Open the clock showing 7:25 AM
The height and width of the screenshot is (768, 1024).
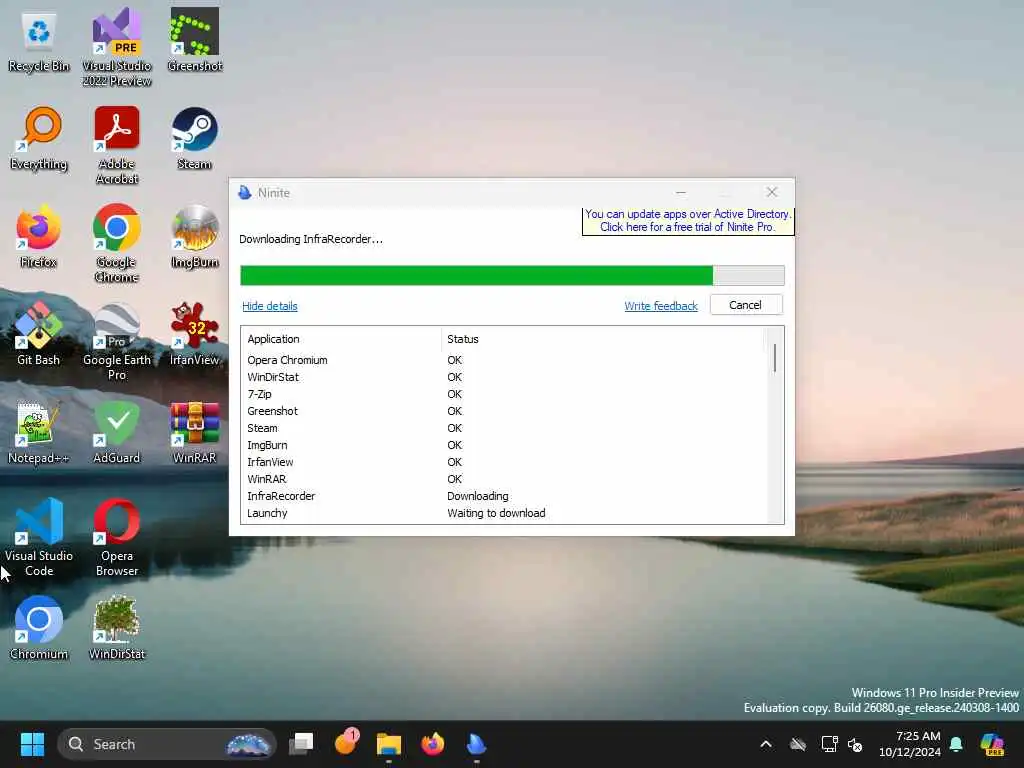point(910,744)
